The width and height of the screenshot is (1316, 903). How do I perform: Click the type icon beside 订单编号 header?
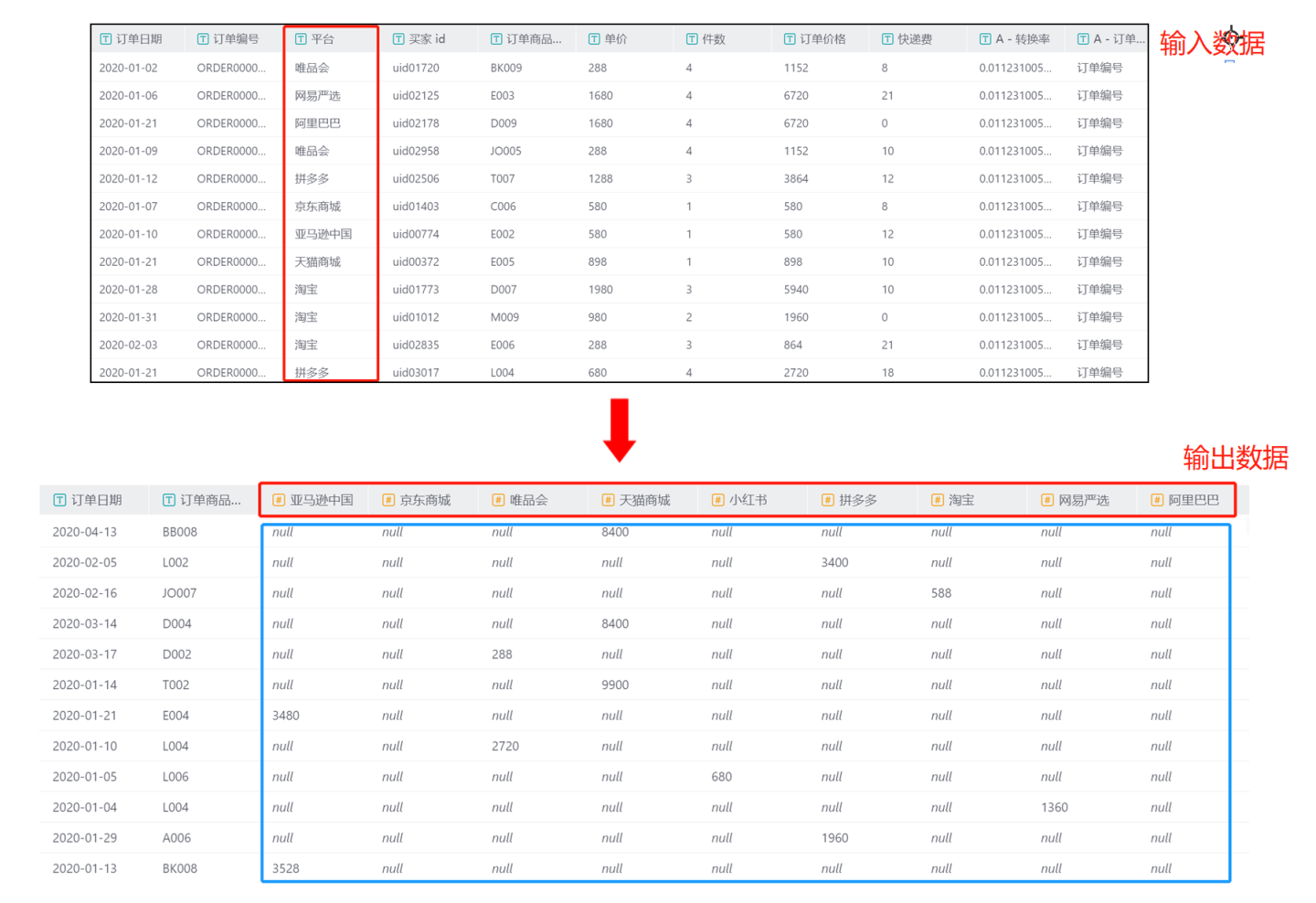pyautogui.click(x=202, y=39)
